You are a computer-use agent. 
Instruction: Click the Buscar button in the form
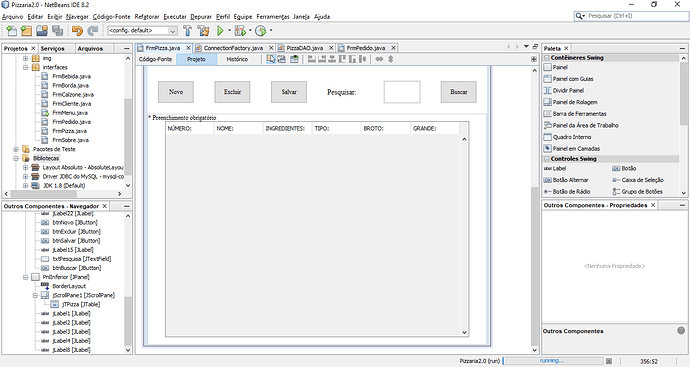coord(459,92)
